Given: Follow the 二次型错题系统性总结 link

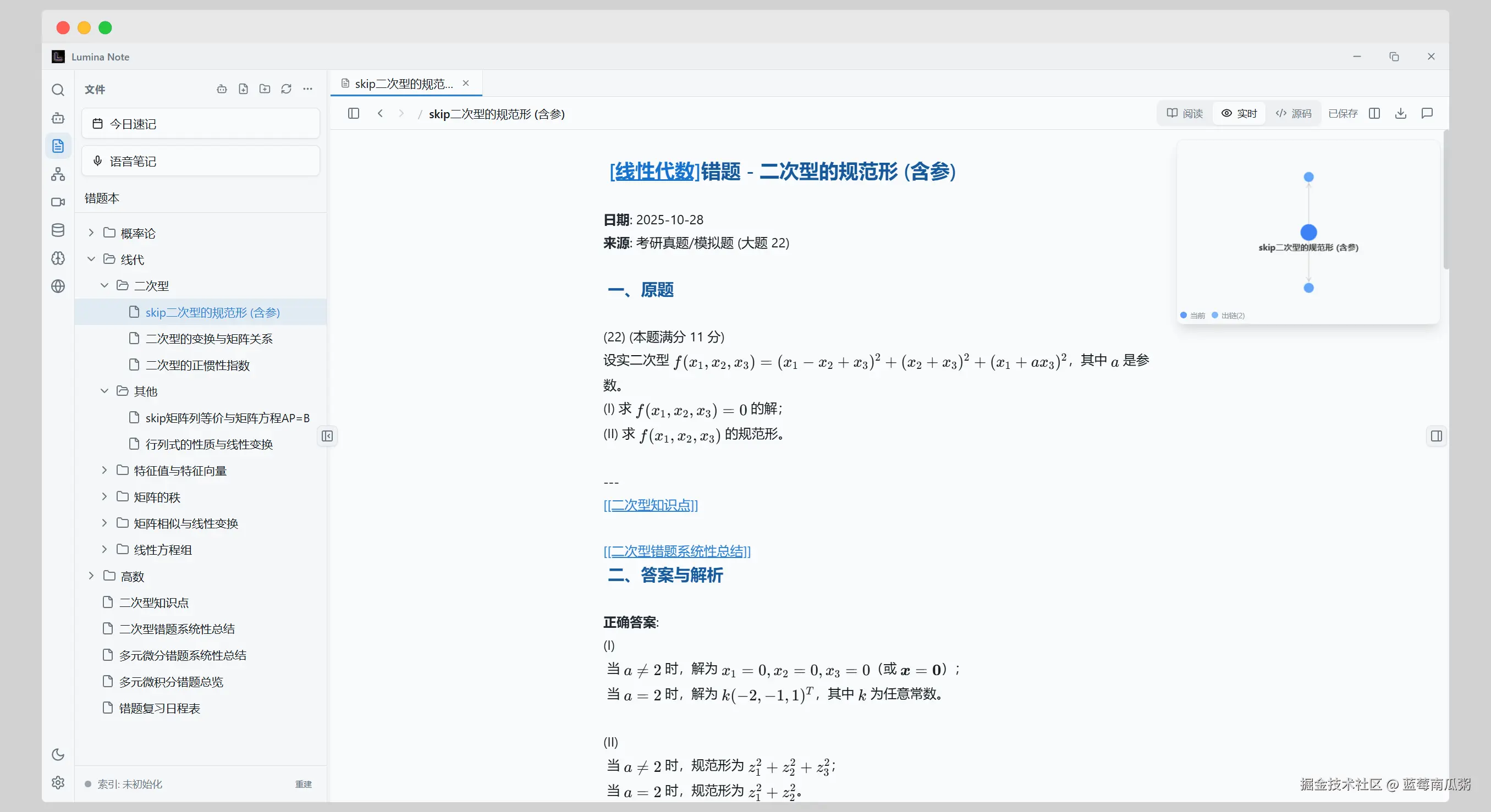Looking at the screenshot, I should (676, 551).
